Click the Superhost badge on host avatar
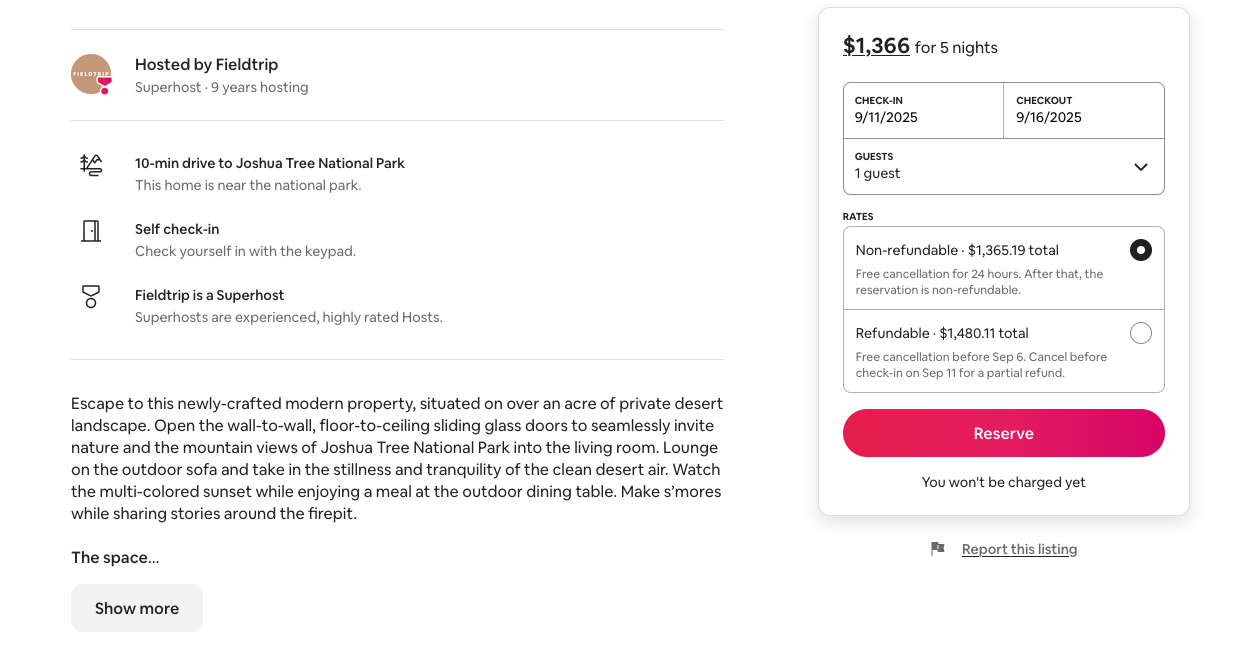This screenshot has height=656, width=1258. click(x=104, y=85)
